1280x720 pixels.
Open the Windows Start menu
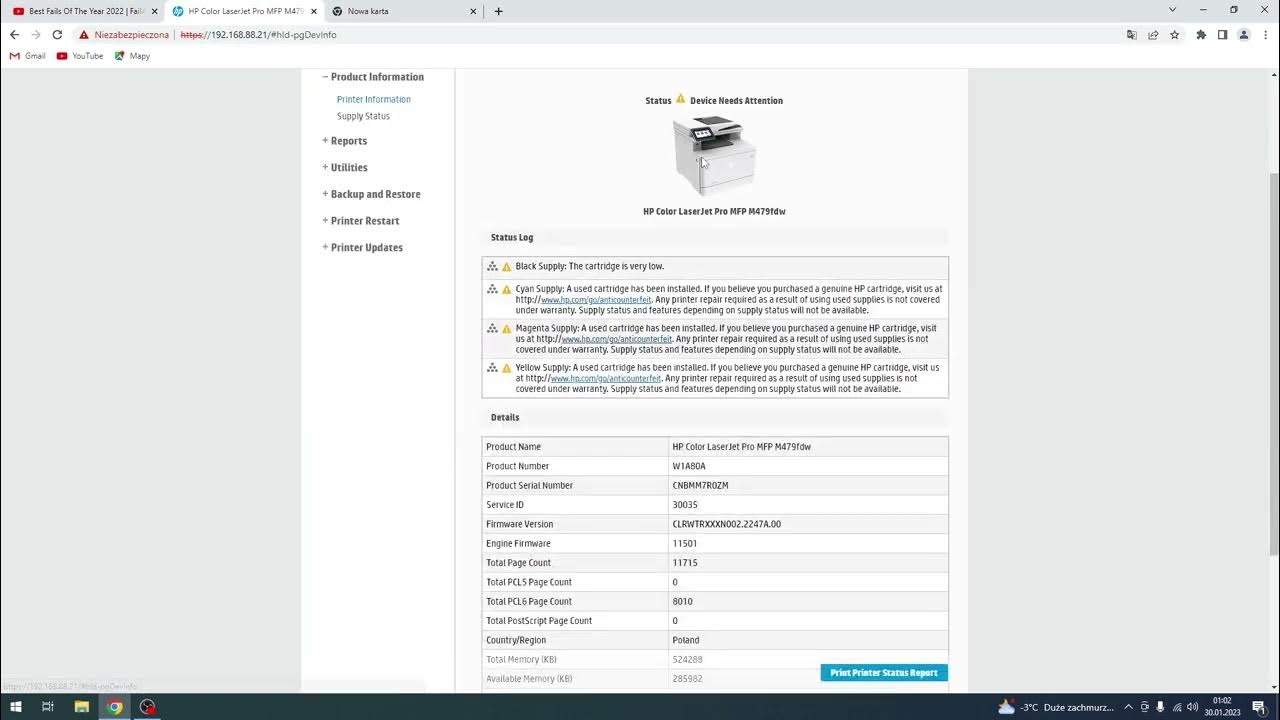[15, 707]
